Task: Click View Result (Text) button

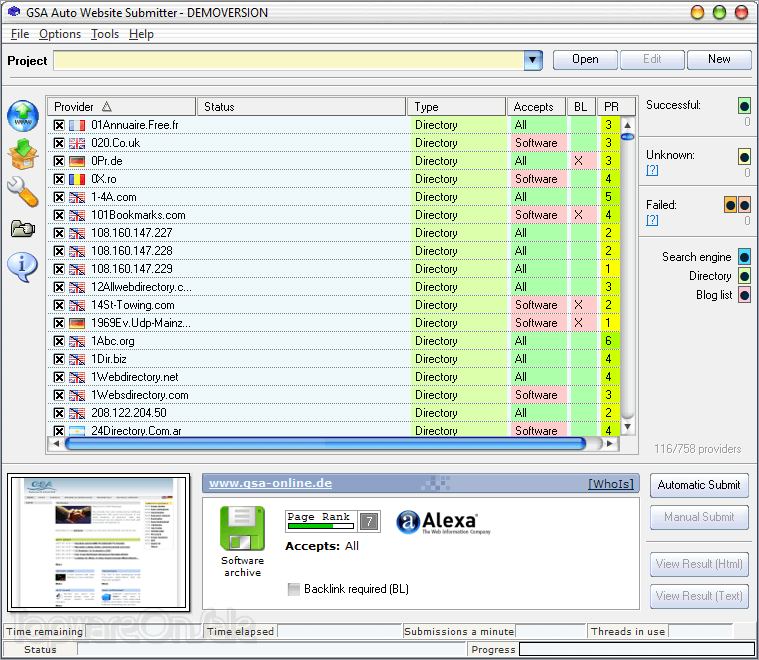Action: [699, 596]
